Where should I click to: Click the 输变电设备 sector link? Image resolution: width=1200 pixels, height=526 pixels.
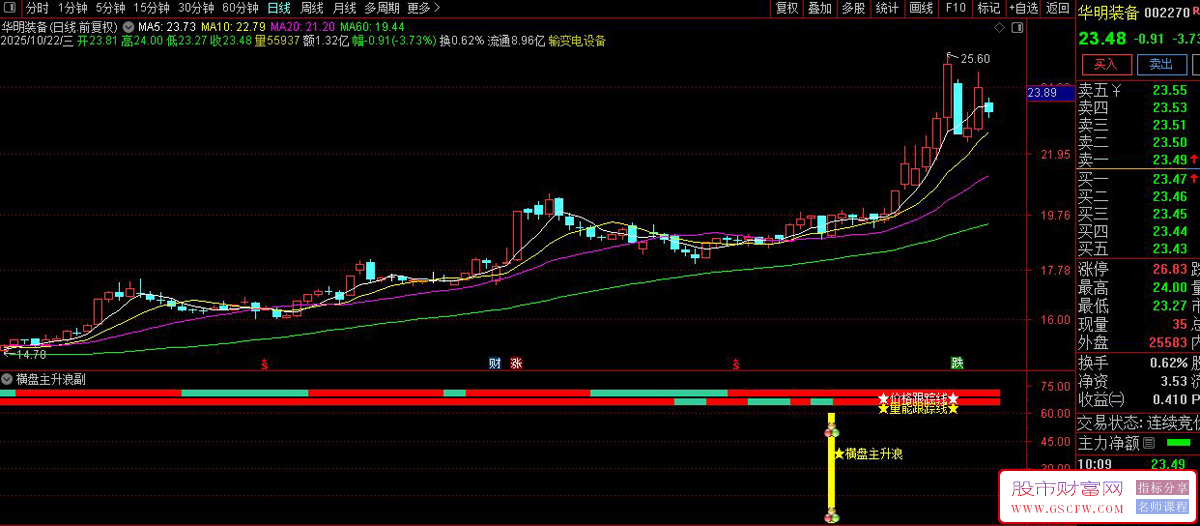click(x=577, y=41)
